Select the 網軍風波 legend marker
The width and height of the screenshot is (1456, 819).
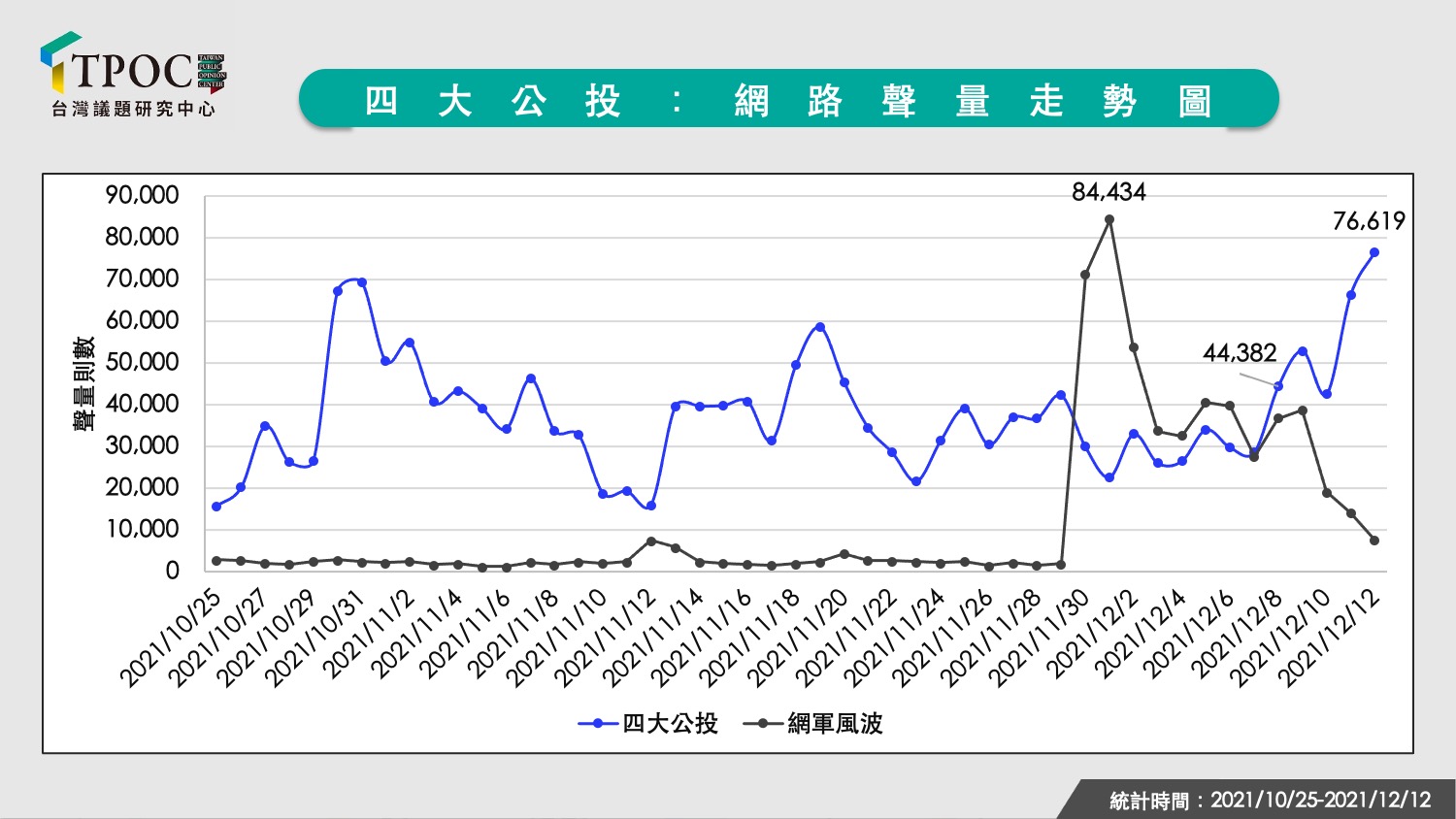click(764, 724)
